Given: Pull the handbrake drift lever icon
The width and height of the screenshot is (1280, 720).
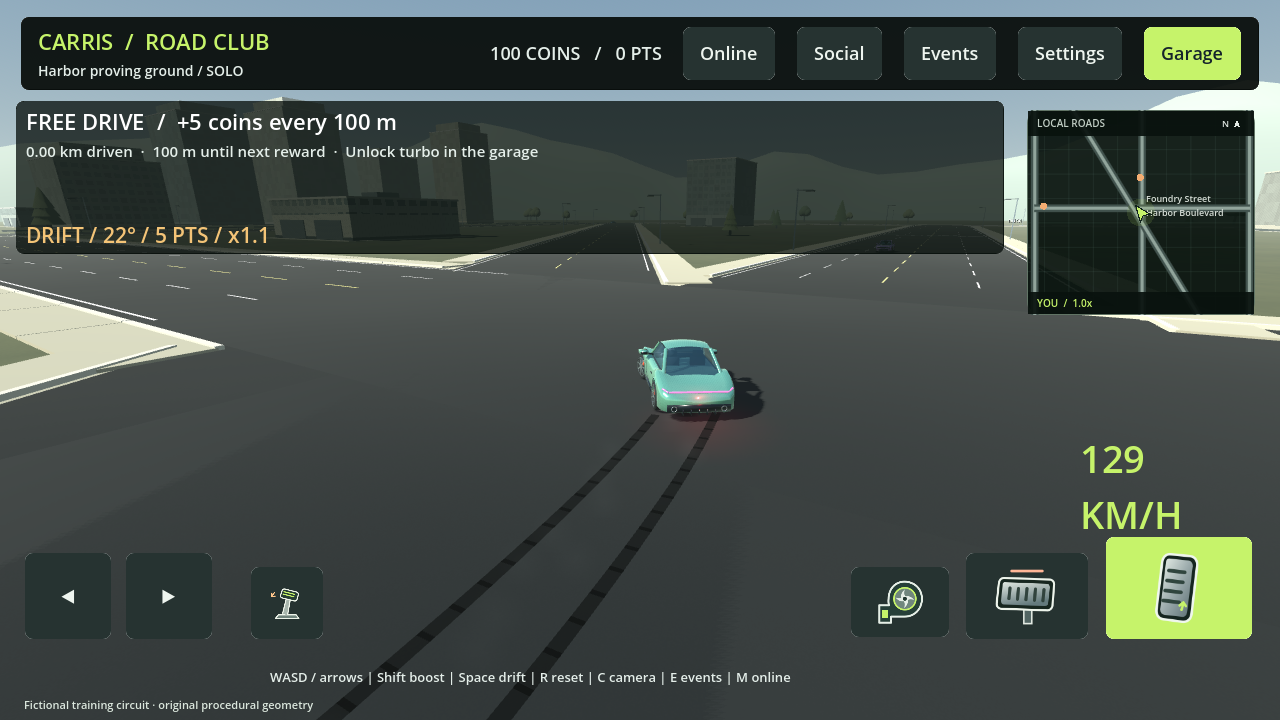Looking at the screenshot, I should click(x=287, y=603).
